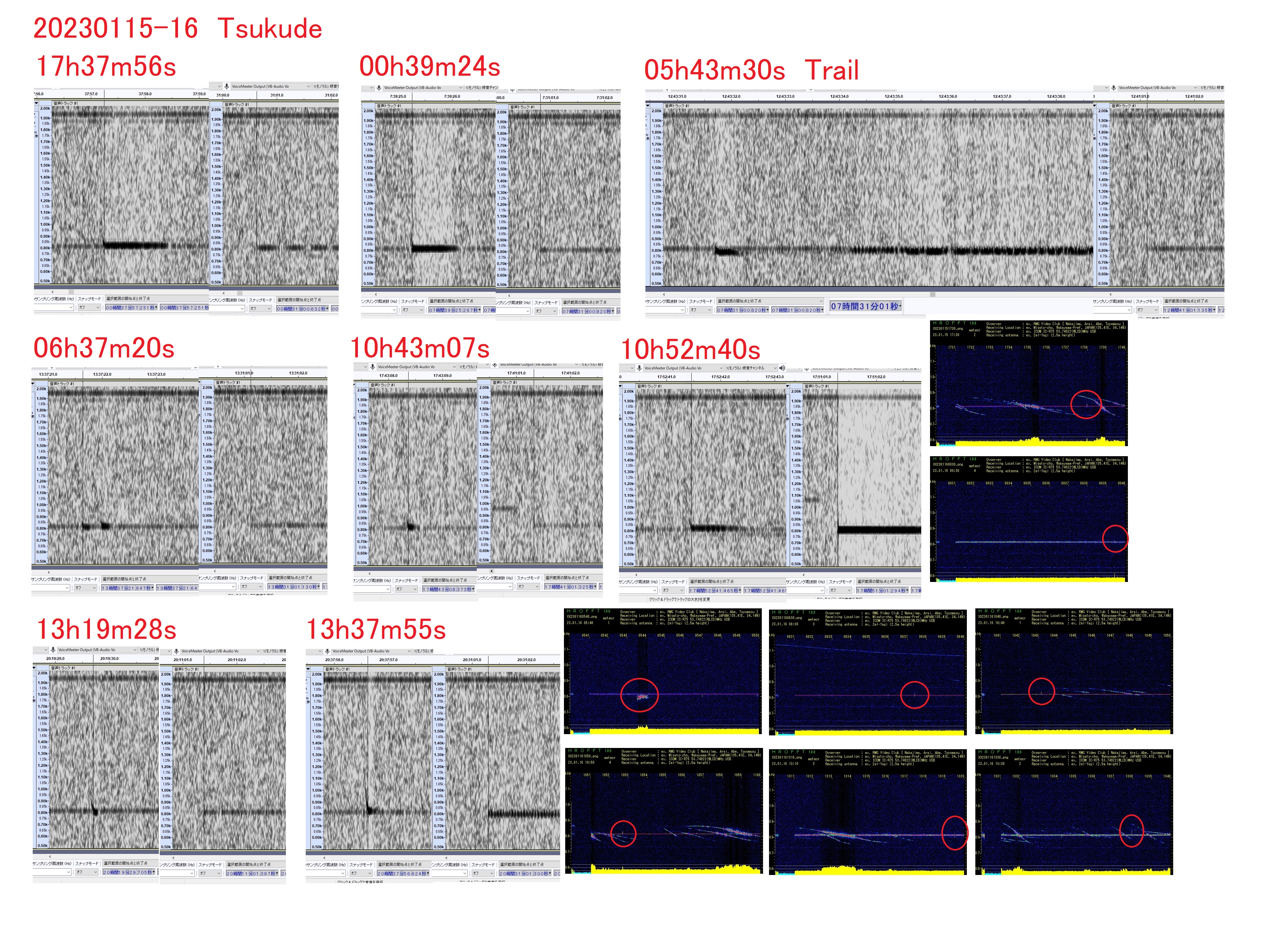
Task: Click the microphone icon above the 31:00.0 ruler
Action: [226, 86]
